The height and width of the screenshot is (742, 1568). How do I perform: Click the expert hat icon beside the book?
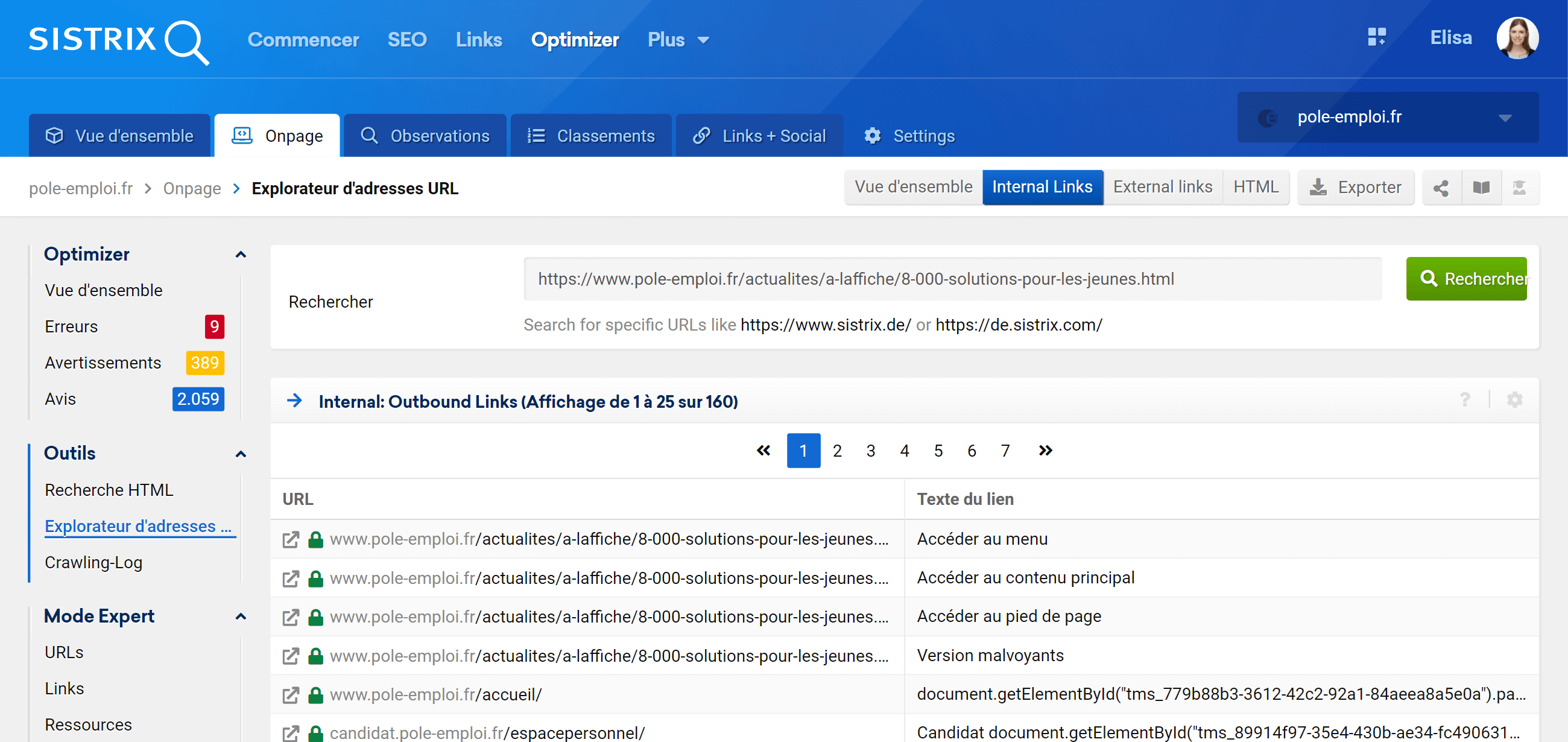1519,188
